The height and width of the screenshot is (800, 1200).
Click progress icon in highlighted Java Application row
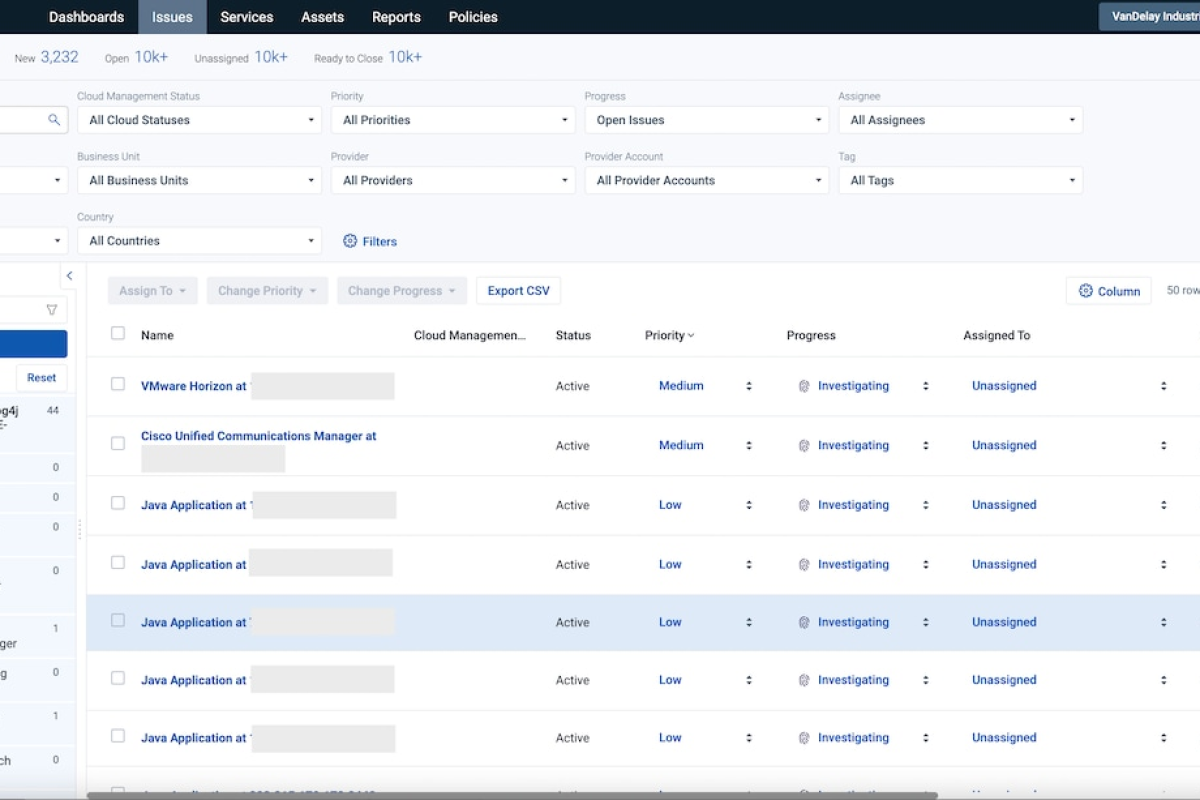coord(804,622)
